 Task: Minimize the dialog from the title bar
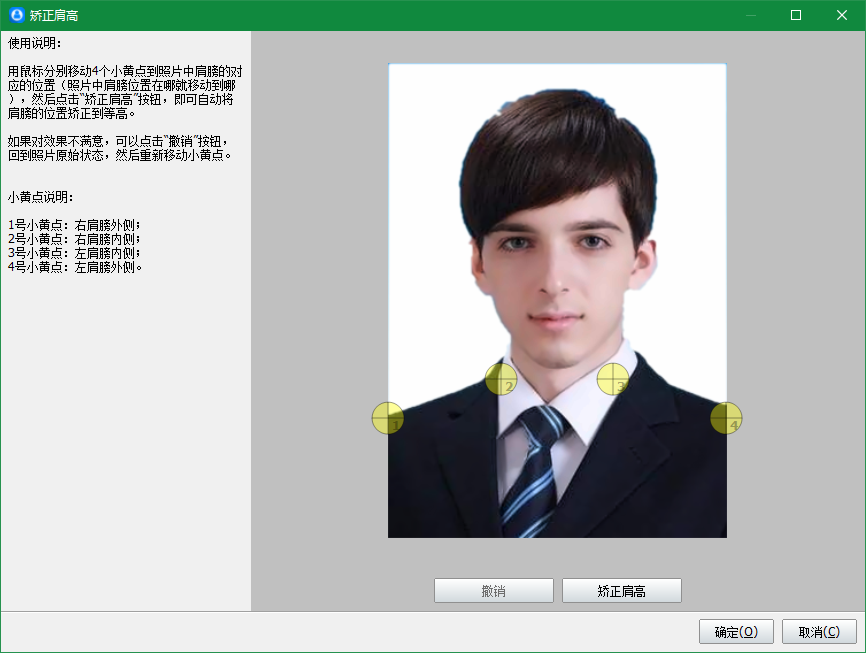(x=748, y=15)
